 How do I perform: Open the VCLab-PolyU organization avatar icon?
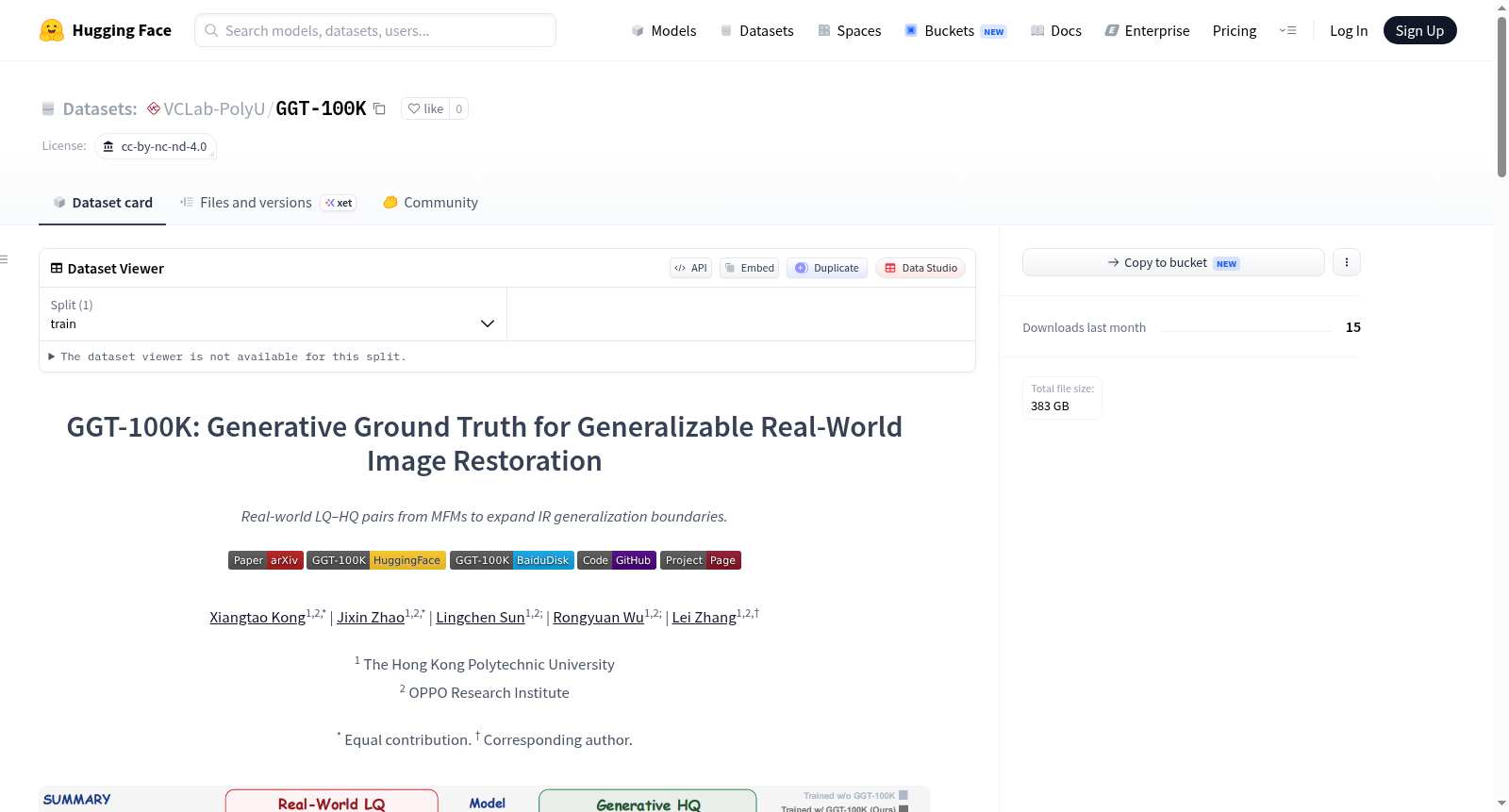(154, 108)
